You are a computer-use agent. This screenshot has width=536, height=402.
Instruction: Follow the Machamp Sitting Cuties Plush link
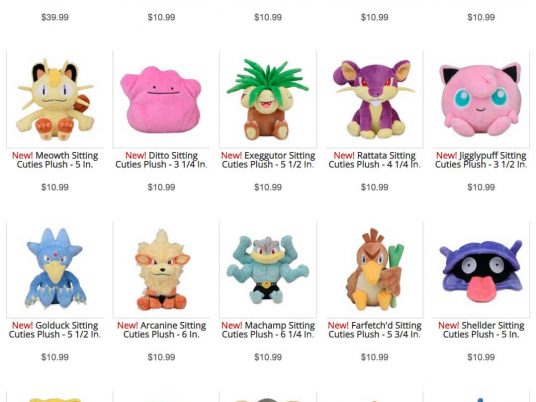[268, 330]
